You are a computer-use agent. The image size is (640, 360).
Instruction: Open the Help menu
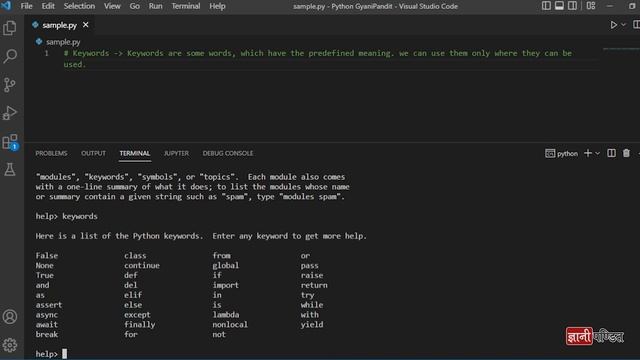coord(217,6)
